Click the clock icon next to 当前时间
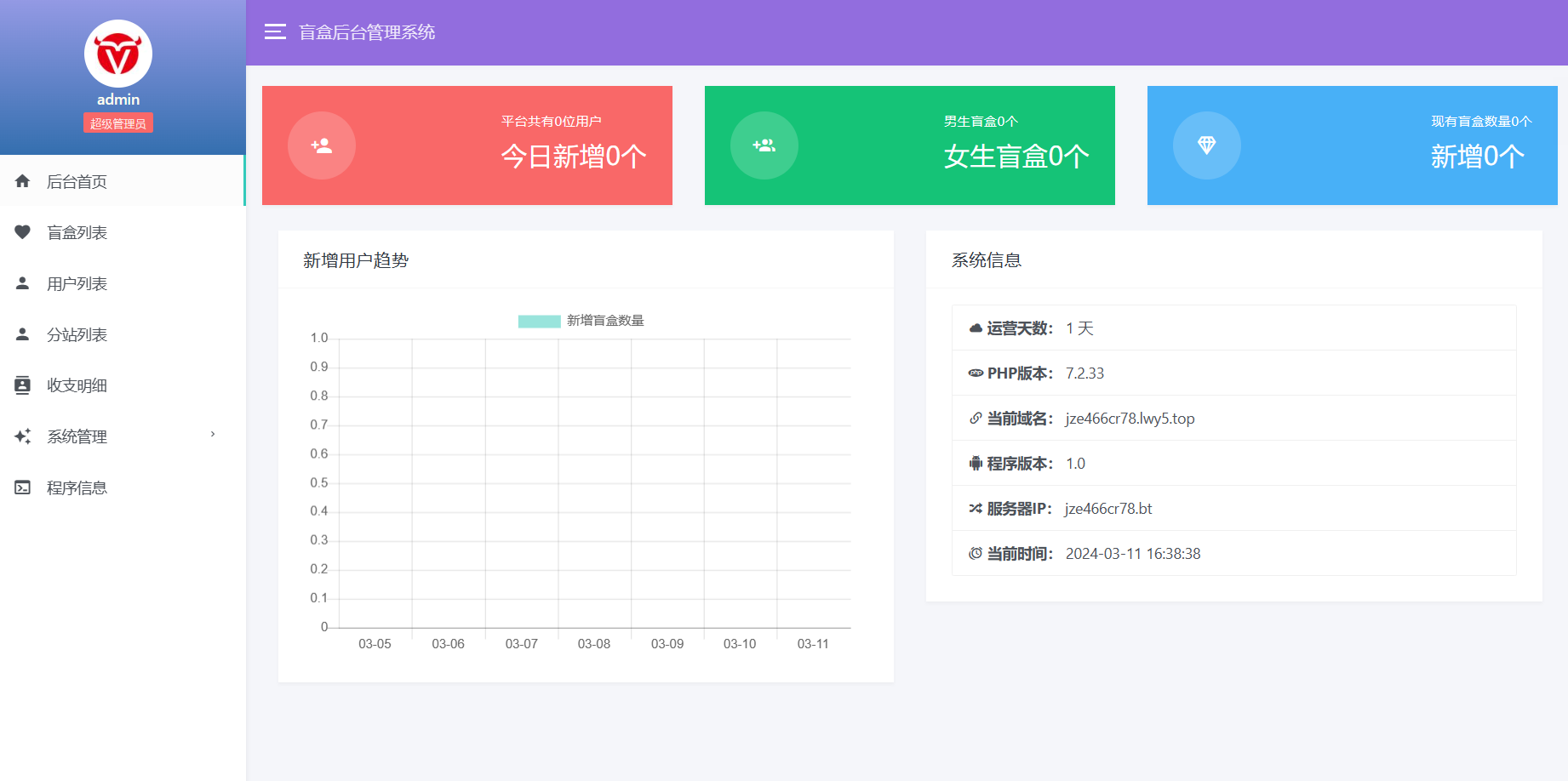The image size is (1568, 781). pos(976,554)
